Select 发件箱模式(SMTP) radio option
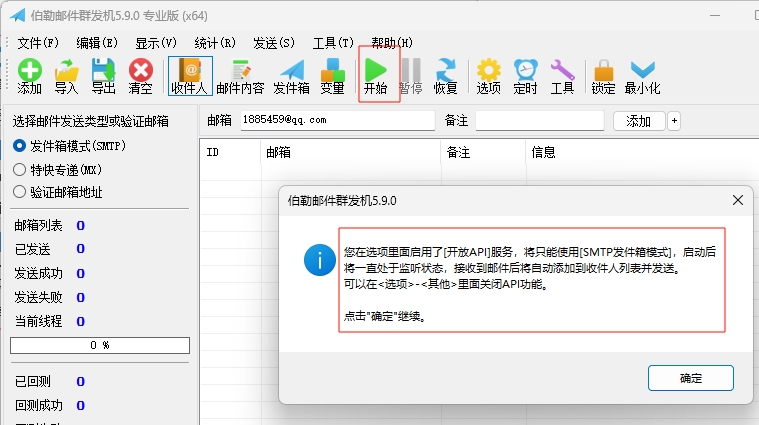Screen dimensions: 759x425 [19, 146]
